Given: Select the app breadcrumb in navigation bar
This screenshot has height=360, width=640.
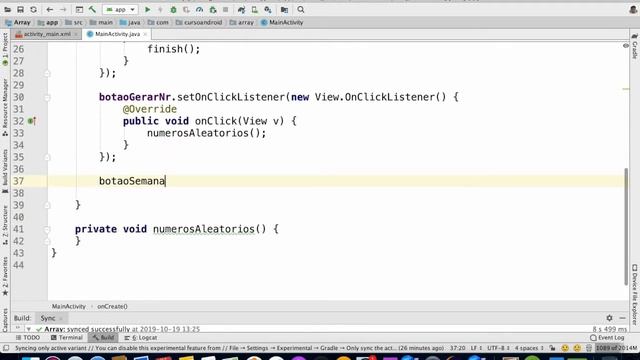Looking at the screenshot, I should pos(48,22).
